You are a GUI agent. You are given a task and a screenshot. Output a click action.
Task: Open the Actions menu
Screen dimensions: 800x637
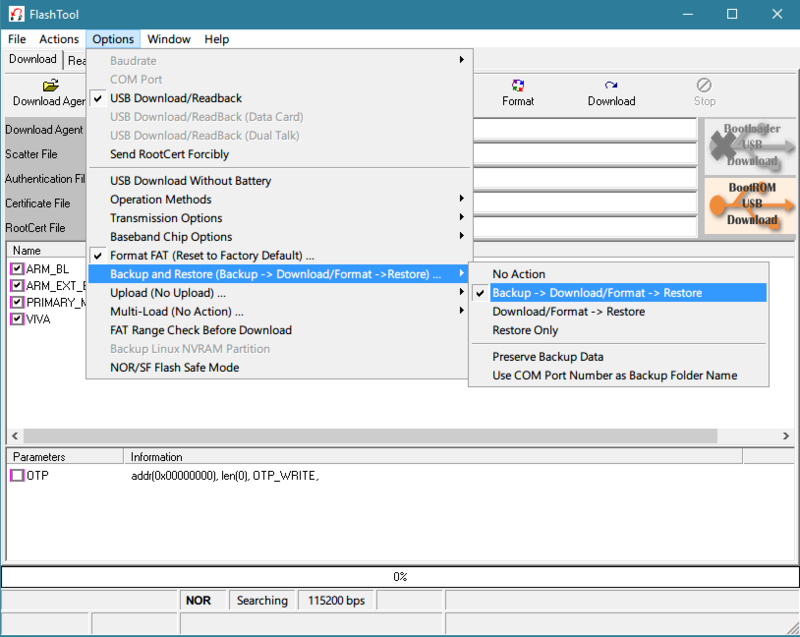point(59,39)
